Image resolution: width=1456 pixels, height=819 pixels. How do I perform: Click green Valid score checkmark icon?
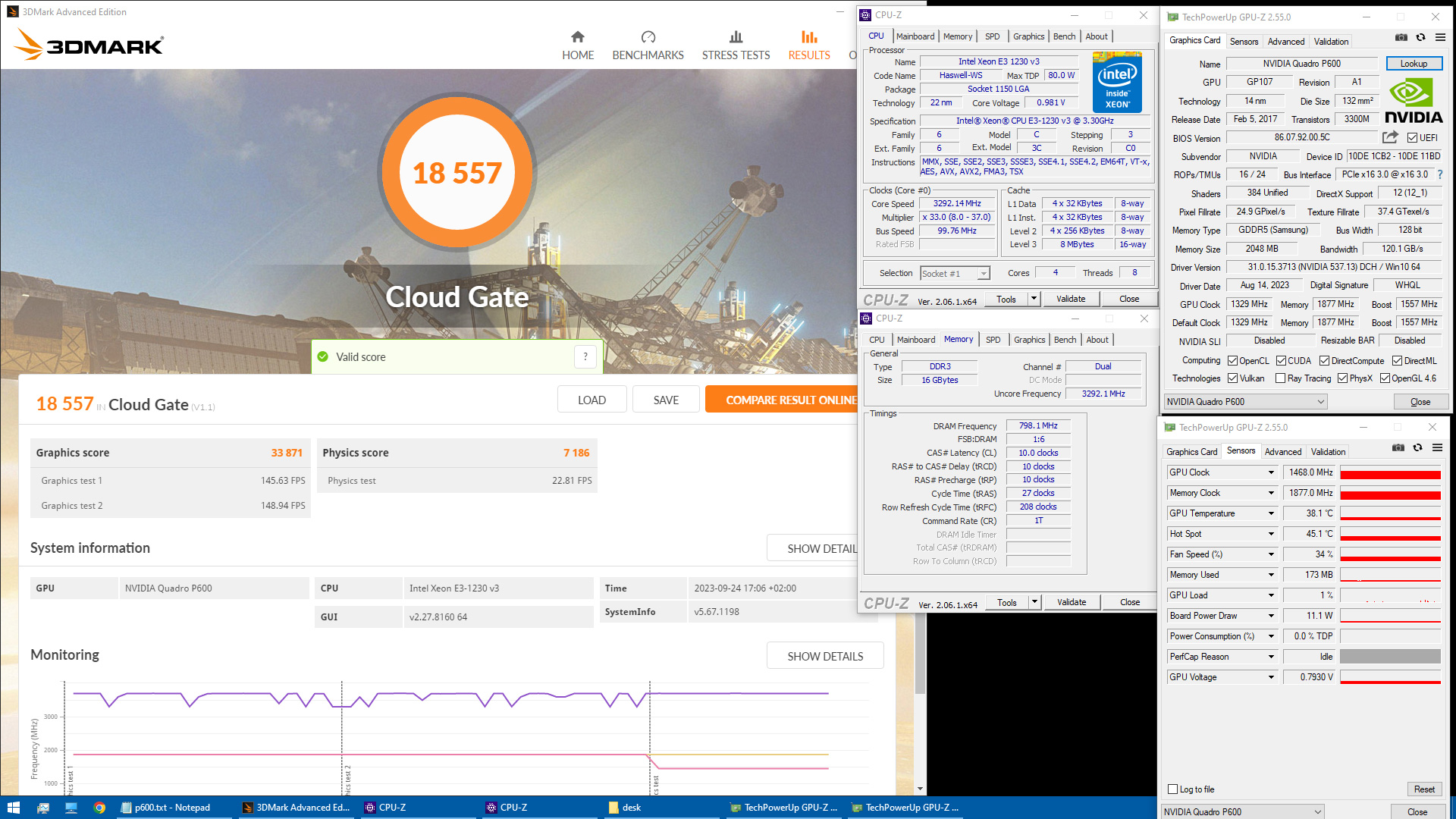pos(323,356)
